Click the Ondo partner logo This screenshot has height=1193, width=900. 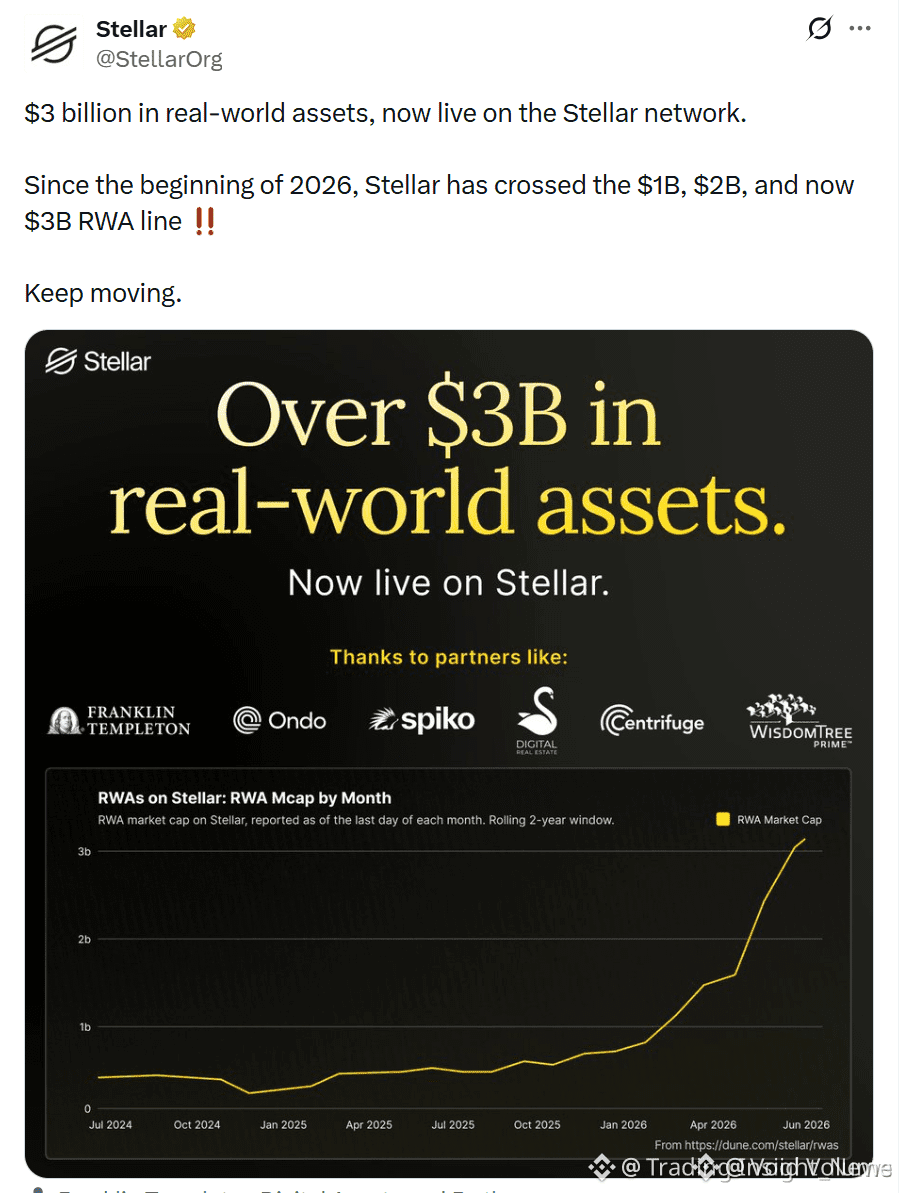(x=279, y=720)
